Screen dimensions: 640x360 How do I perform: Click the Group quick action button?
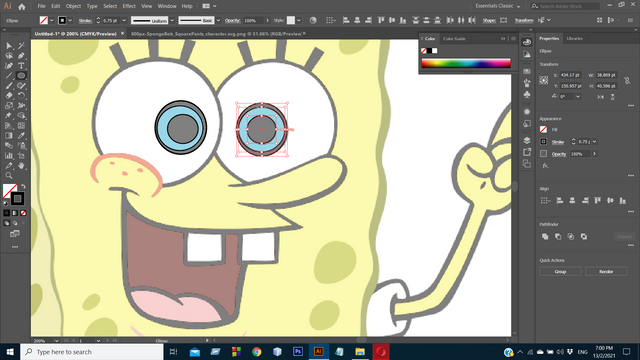pos(560,271)
